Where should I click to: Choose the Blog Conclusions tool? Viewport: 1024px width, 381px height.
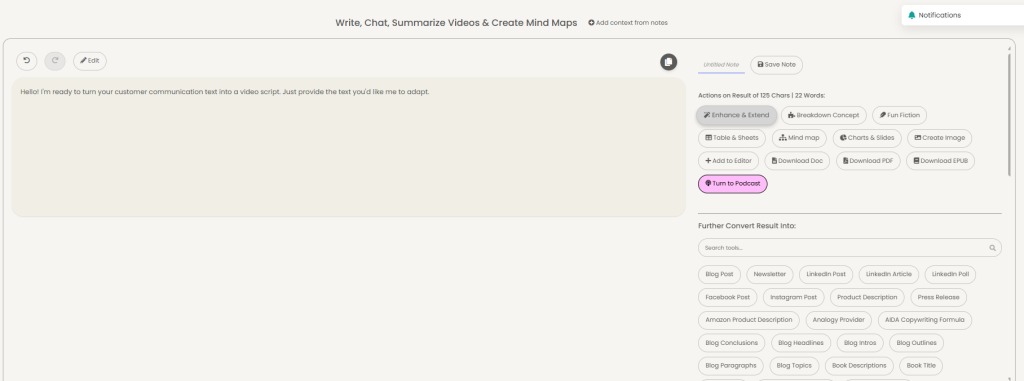pyautogui.click(x=731, y=343)
